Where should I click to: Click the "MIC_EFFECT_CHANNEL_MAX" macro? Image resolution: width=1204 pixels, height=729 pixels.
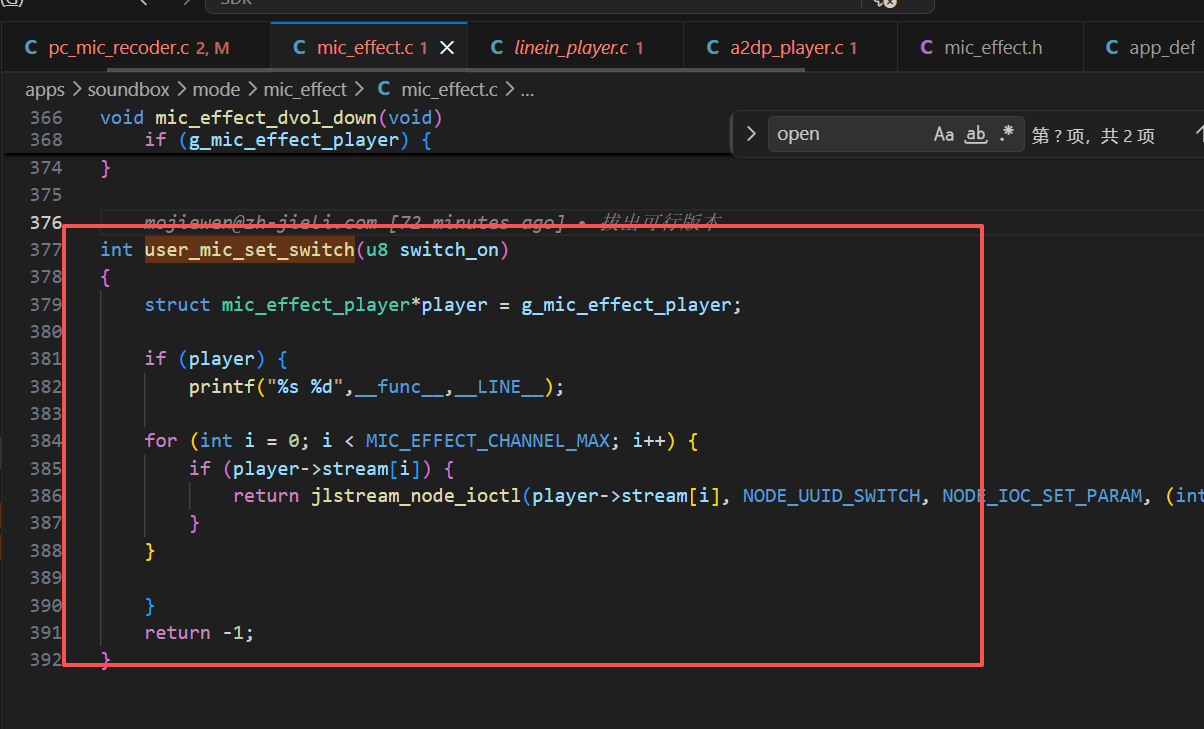click(x=487, y=441)
